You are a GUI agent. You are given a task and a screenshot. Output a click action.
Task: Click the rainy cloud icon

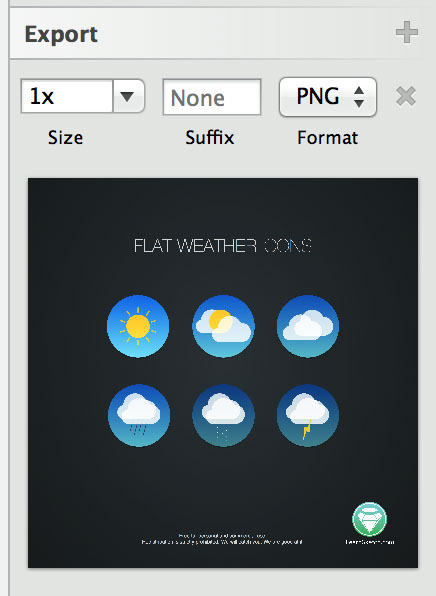[139, 415]
